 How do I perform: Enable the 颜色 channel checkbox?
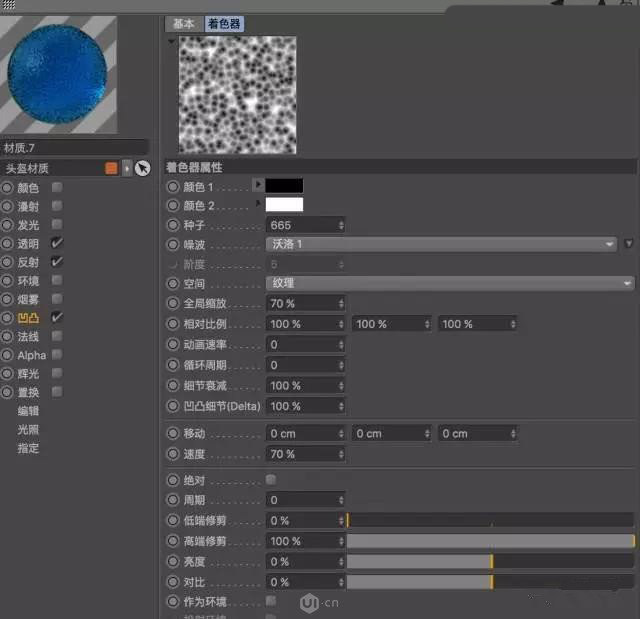(57, 187)
